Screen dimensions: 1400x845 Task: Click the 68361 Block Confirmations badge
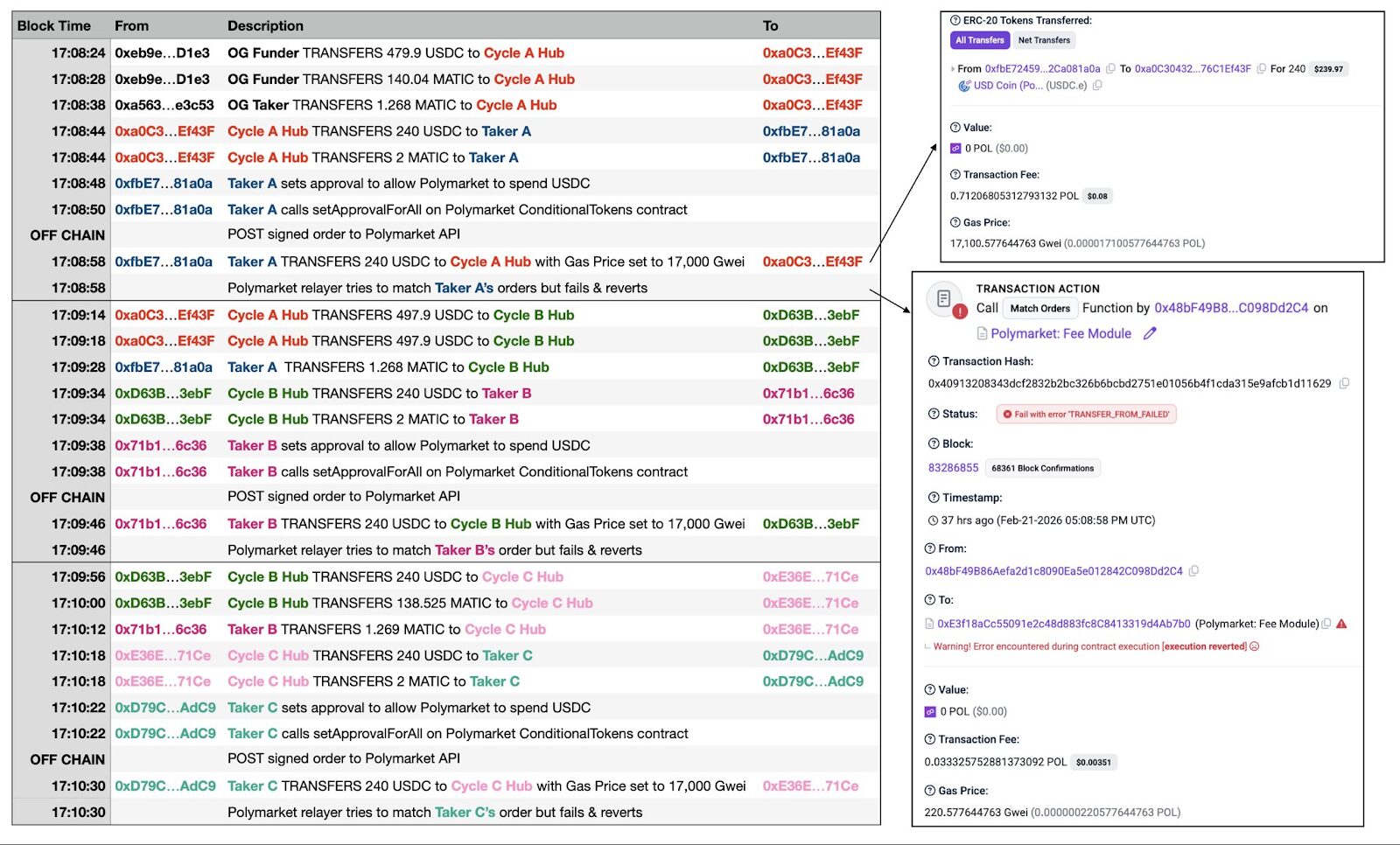click(x=1042, y=468)
